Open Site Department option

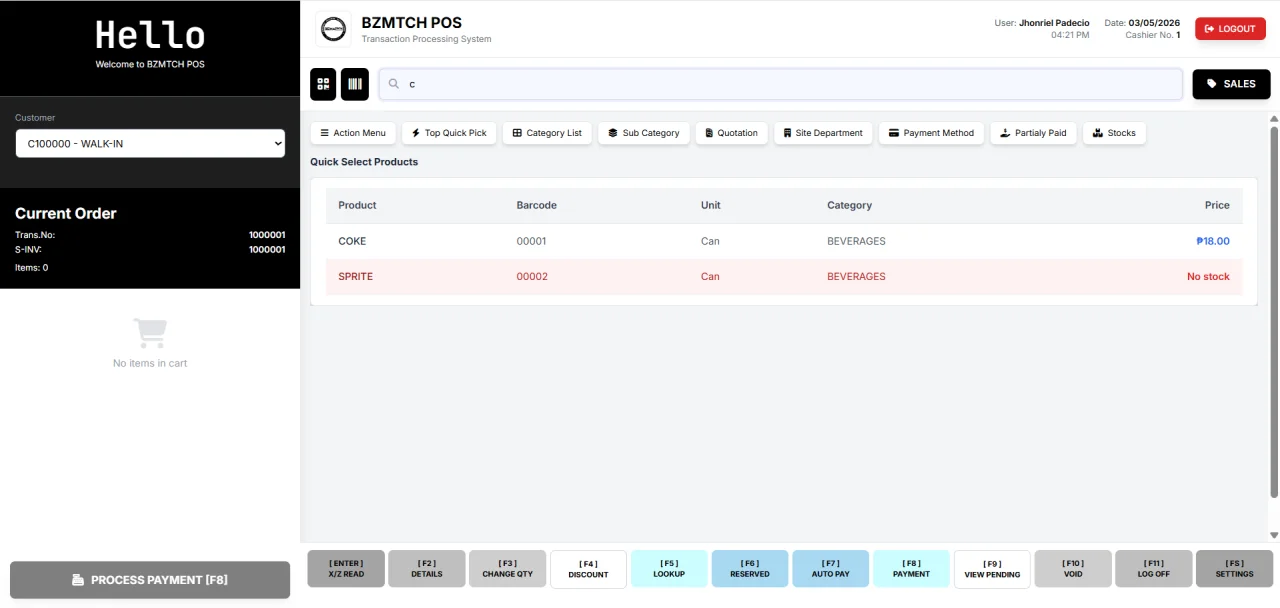tap(823, 133)
